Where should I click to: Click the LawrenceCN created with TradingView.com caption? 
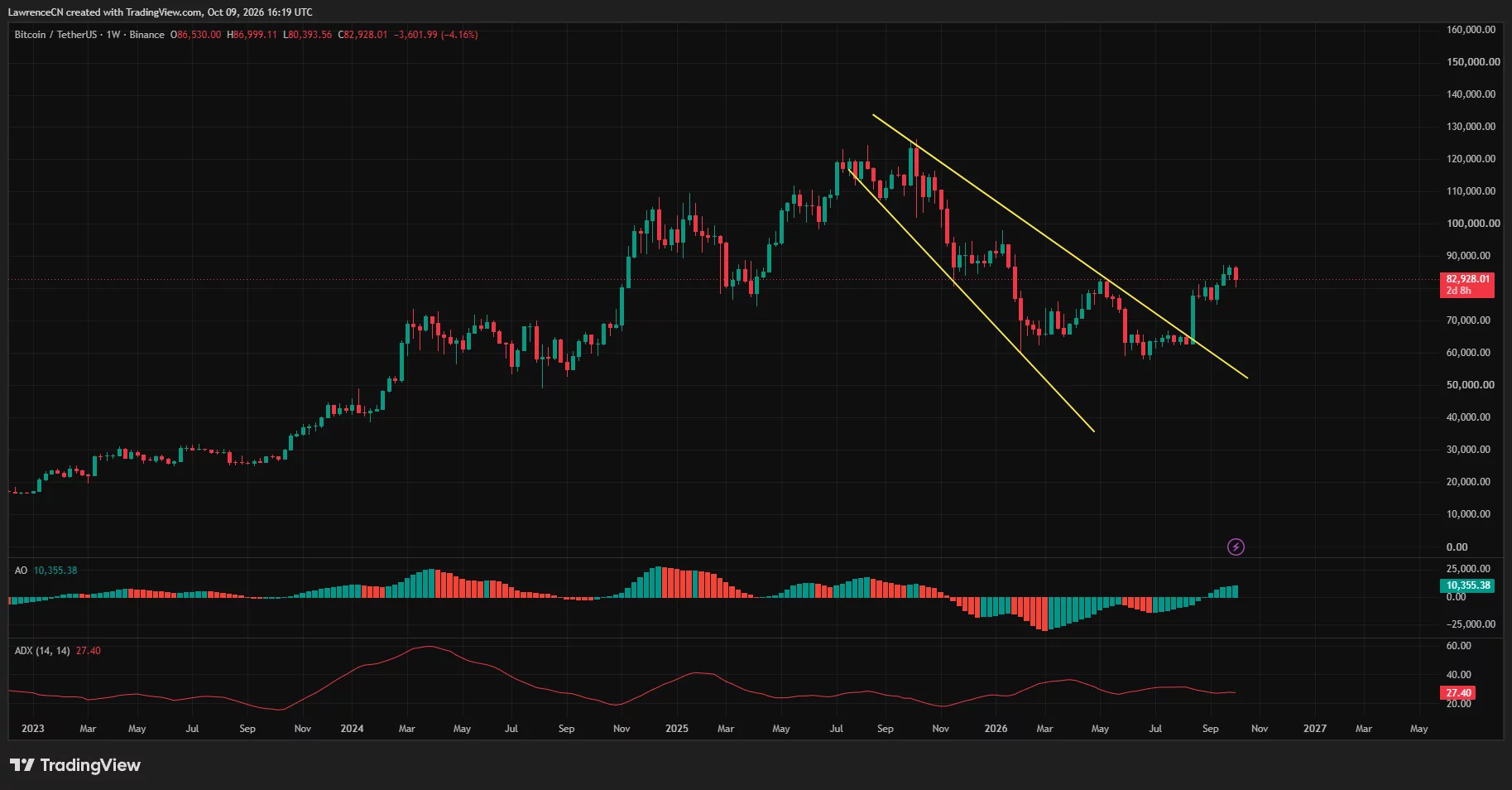tap(161, 12)
